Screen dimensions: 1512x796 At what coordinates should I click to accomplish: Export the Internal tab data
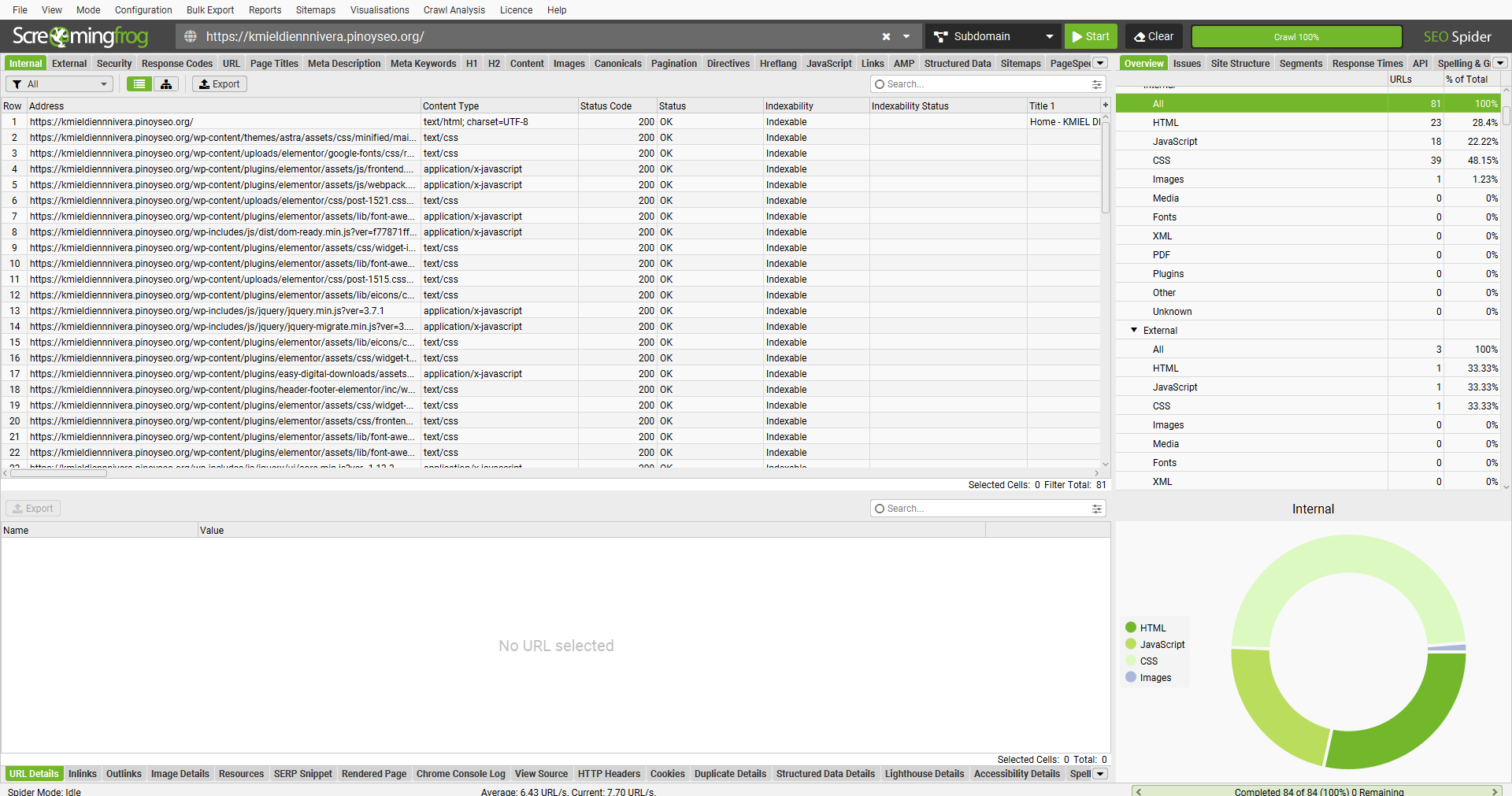tap(220, 84)
